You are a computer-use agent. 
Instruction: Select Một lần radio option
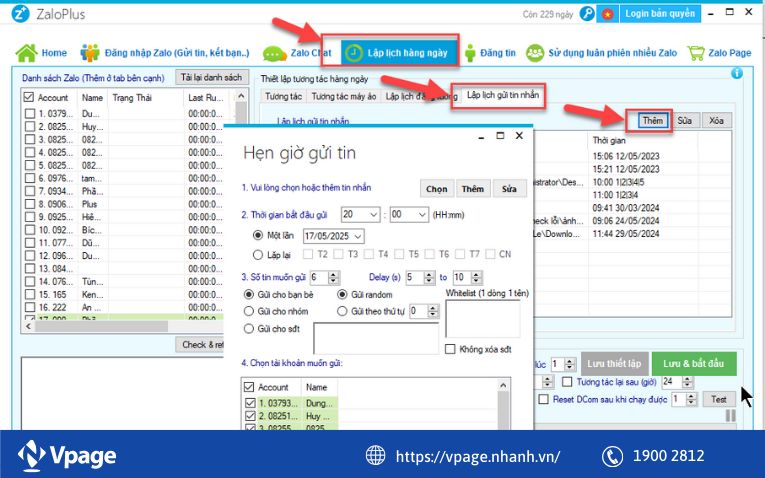click(258, 236)
